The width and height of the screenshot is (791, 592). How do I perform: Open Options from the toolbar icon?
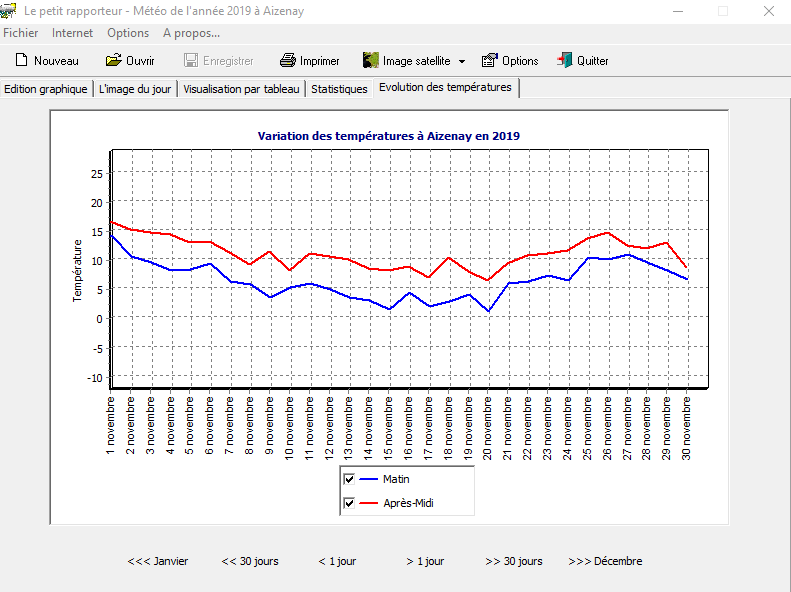(x=490, y=60)
